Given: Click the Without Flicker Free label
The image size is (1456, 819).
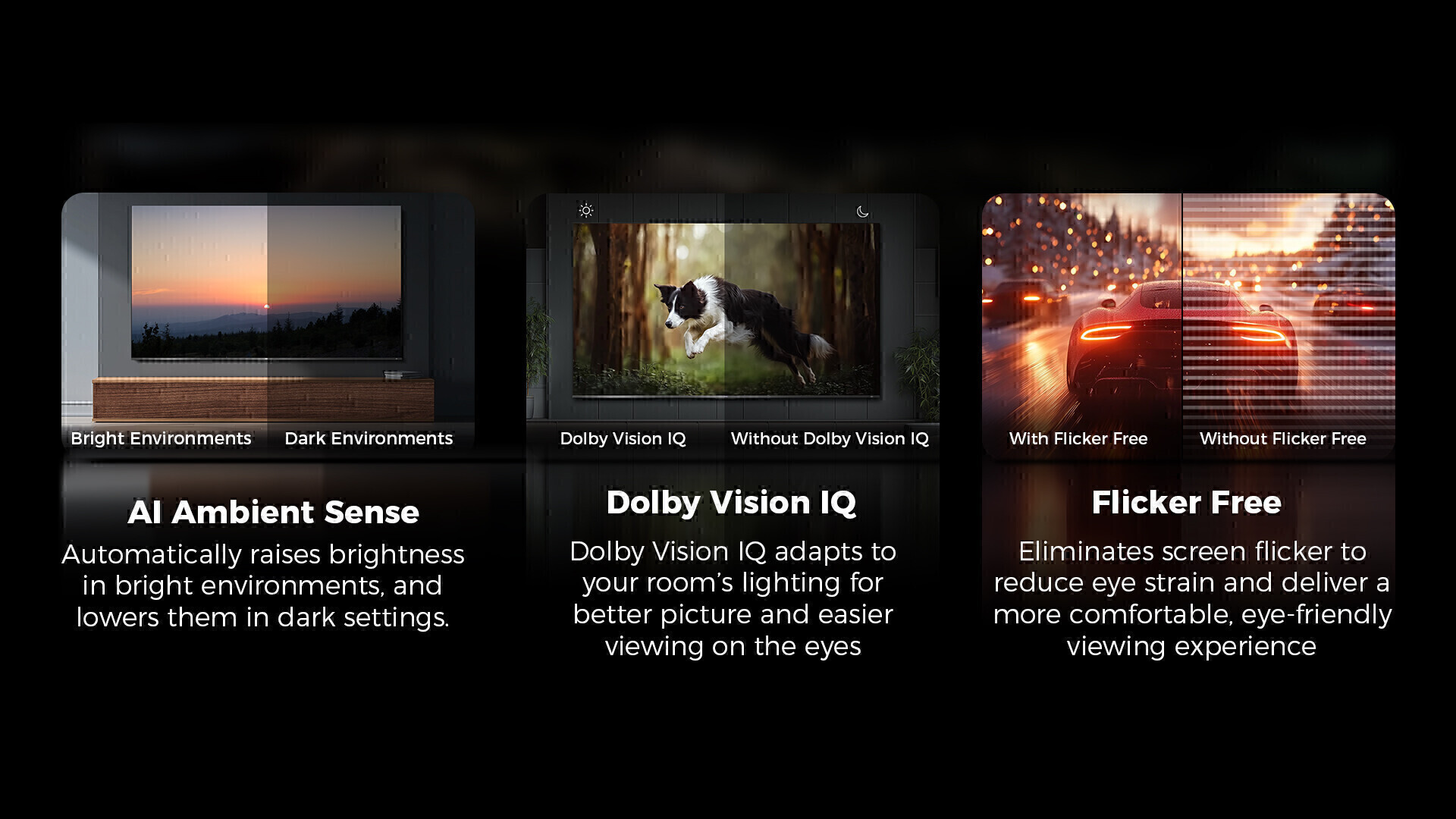Looking at the screenshot, I should click(1283, 438).
